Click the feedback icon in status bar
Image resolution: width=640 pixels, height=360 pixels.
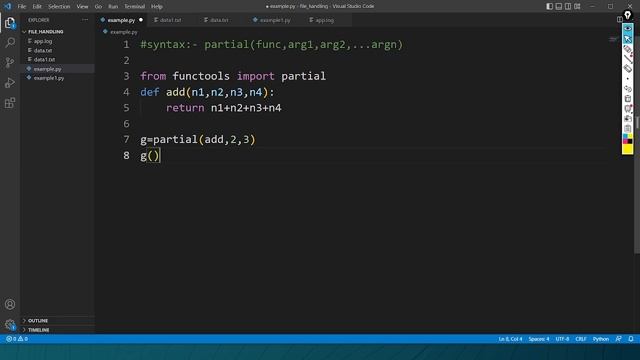click(x=619, y=339)
